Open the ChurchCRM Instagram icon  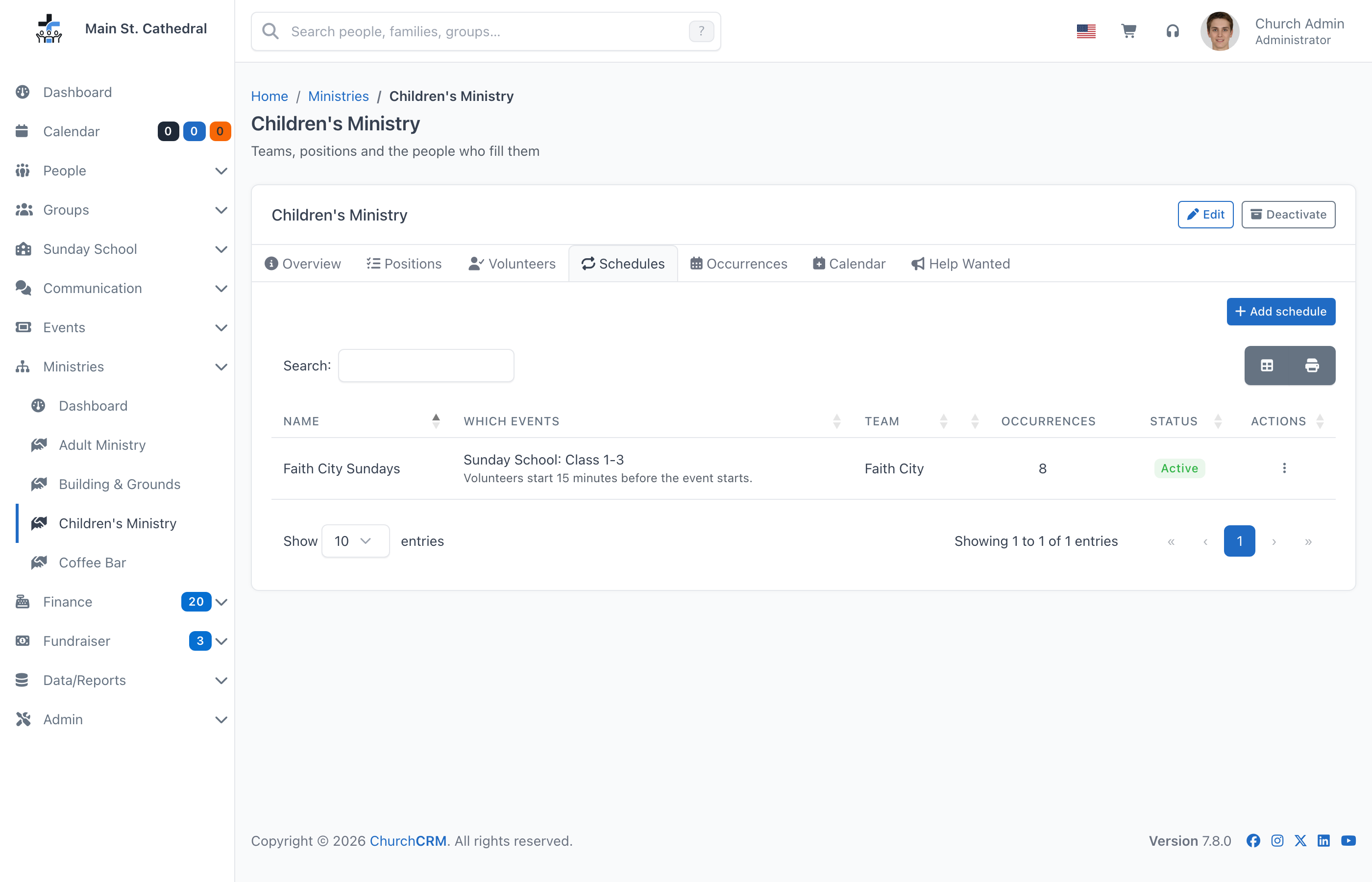(1277, 840)
